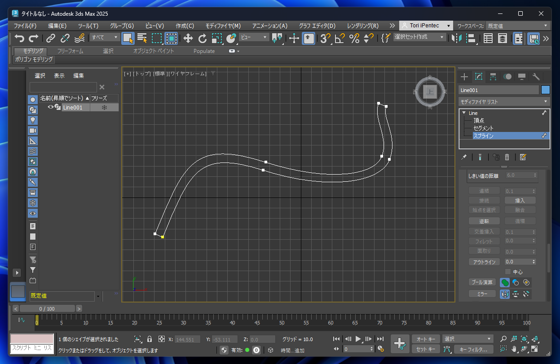Viewport: 560px width, 364px height.
Task: Click the Redo arrow icon
Action: pyautogui.click(x=34, y=38)
